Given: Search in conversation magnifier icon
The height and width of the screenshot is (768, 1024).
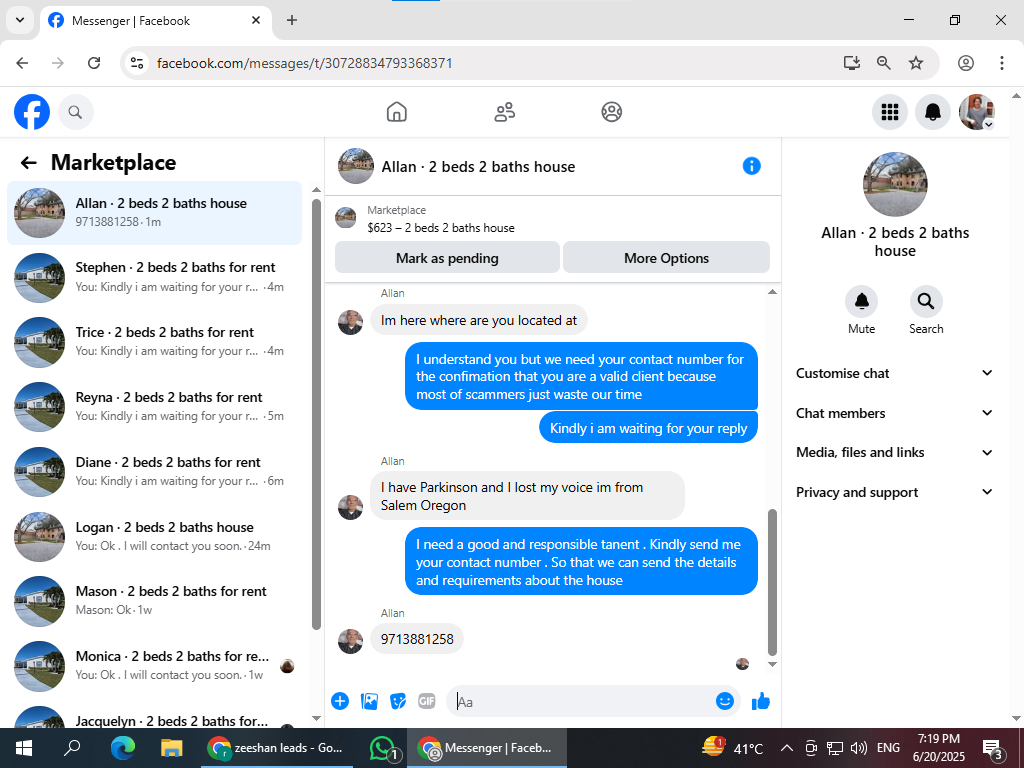Looking at the screenshot, I should pos(925,301).
